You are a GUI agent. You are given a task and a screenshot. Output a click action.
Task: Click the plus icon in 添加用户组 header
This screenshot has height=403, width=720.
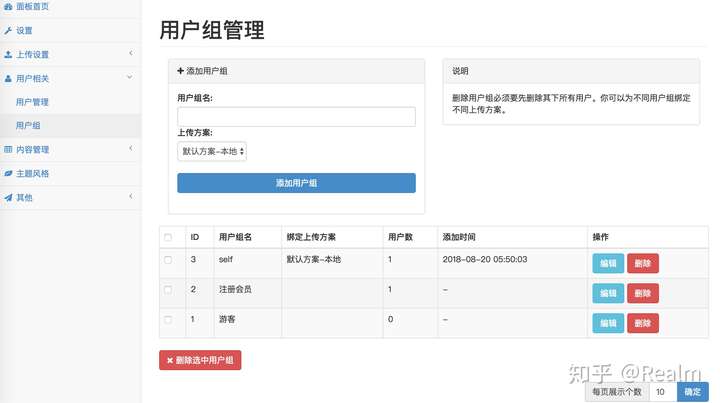pyautogui.click(x=180, y=71)
